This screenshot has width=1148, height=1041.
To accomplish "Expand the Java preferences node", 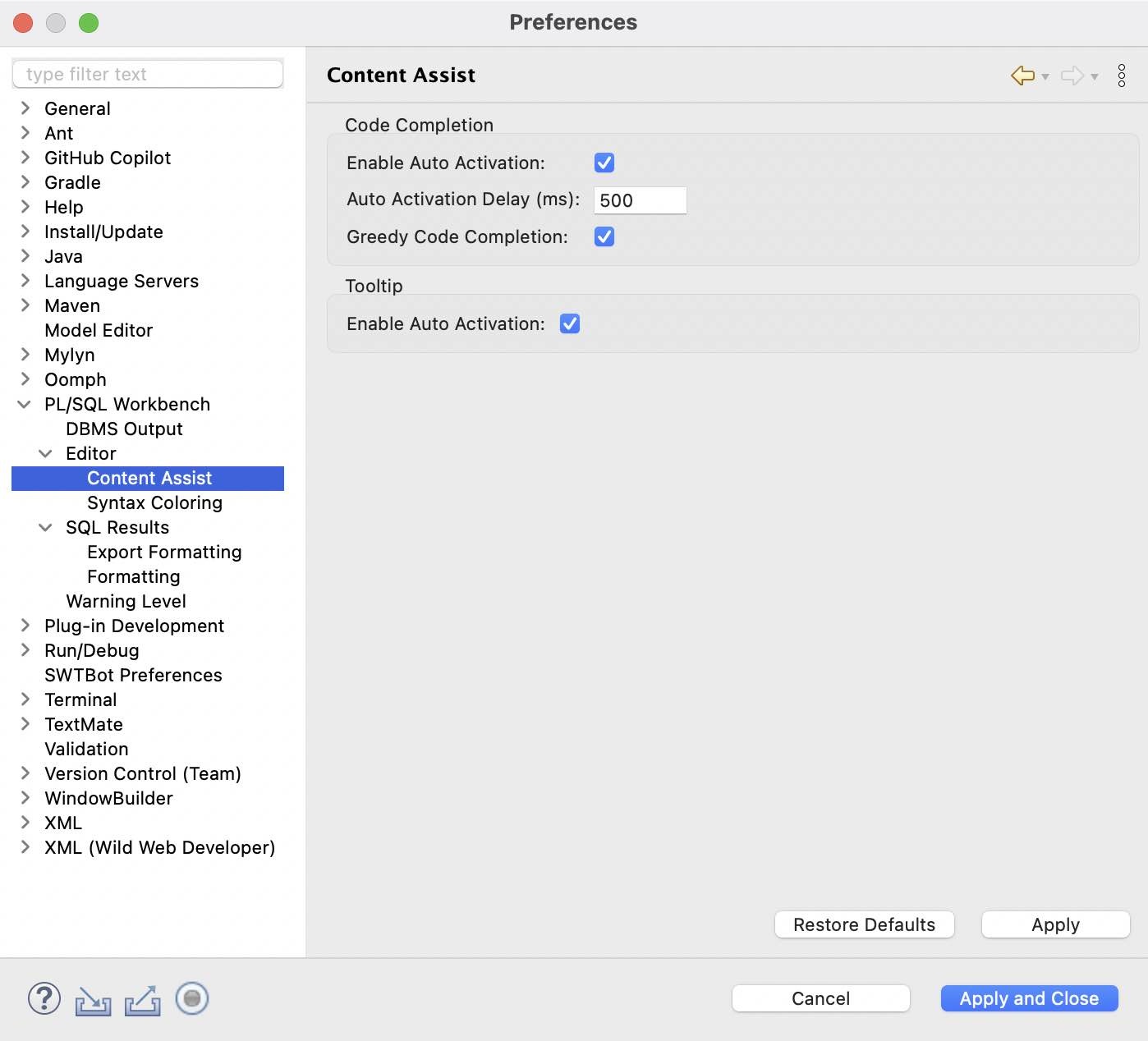I will pos(25,256).
